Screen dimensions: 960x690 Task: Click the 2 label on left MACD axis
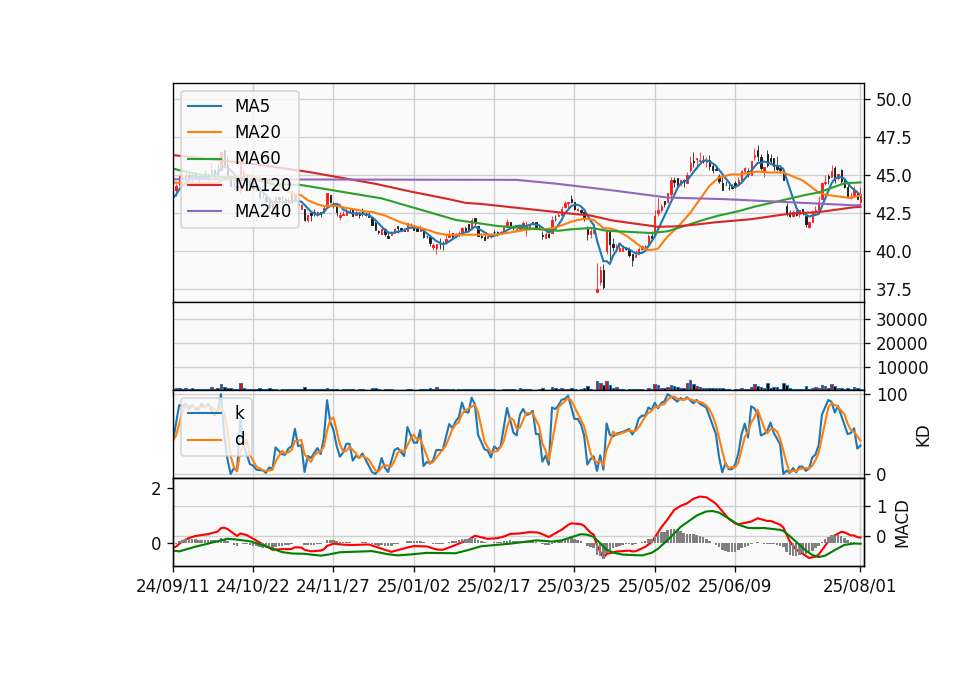157,489
